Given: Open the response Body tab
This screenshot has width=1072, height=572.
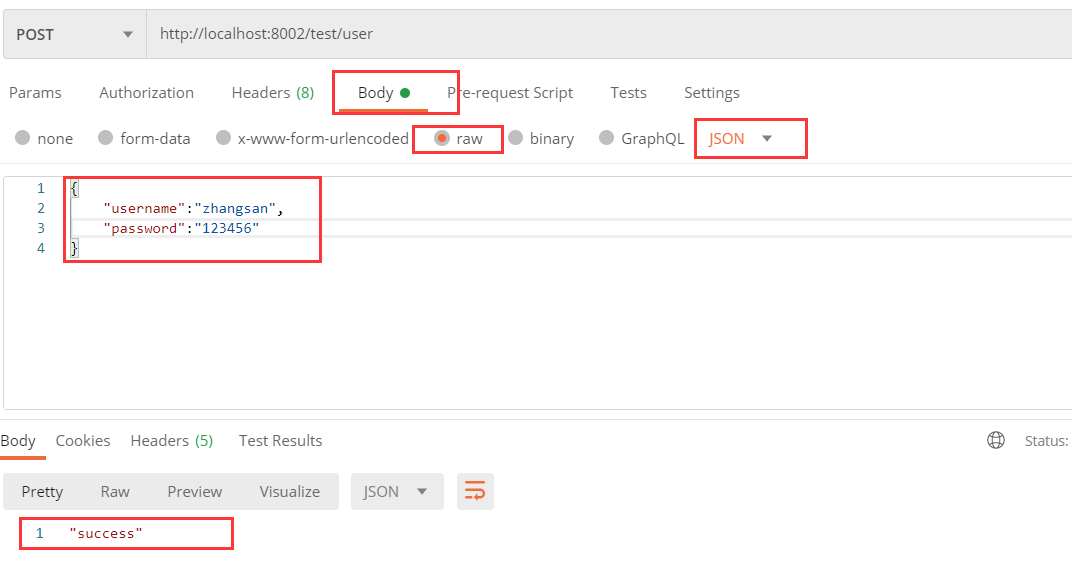Looking at the screenshot, I should tap(18, 441).
